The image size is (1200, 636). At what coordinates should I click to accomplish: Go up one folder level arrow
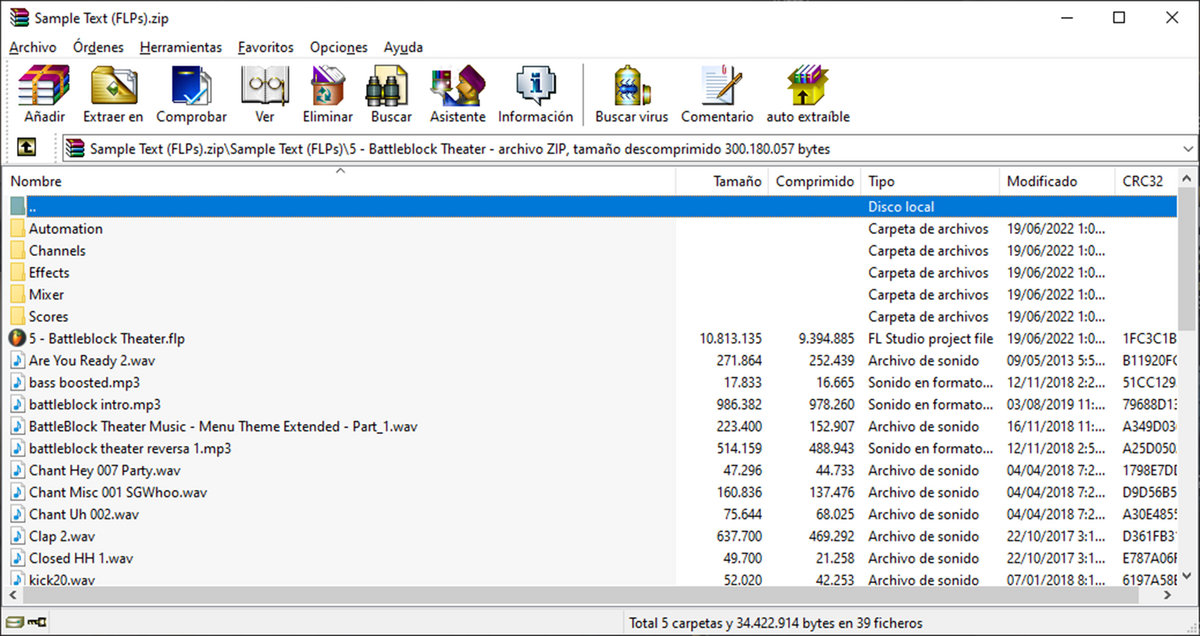point(26,148)
